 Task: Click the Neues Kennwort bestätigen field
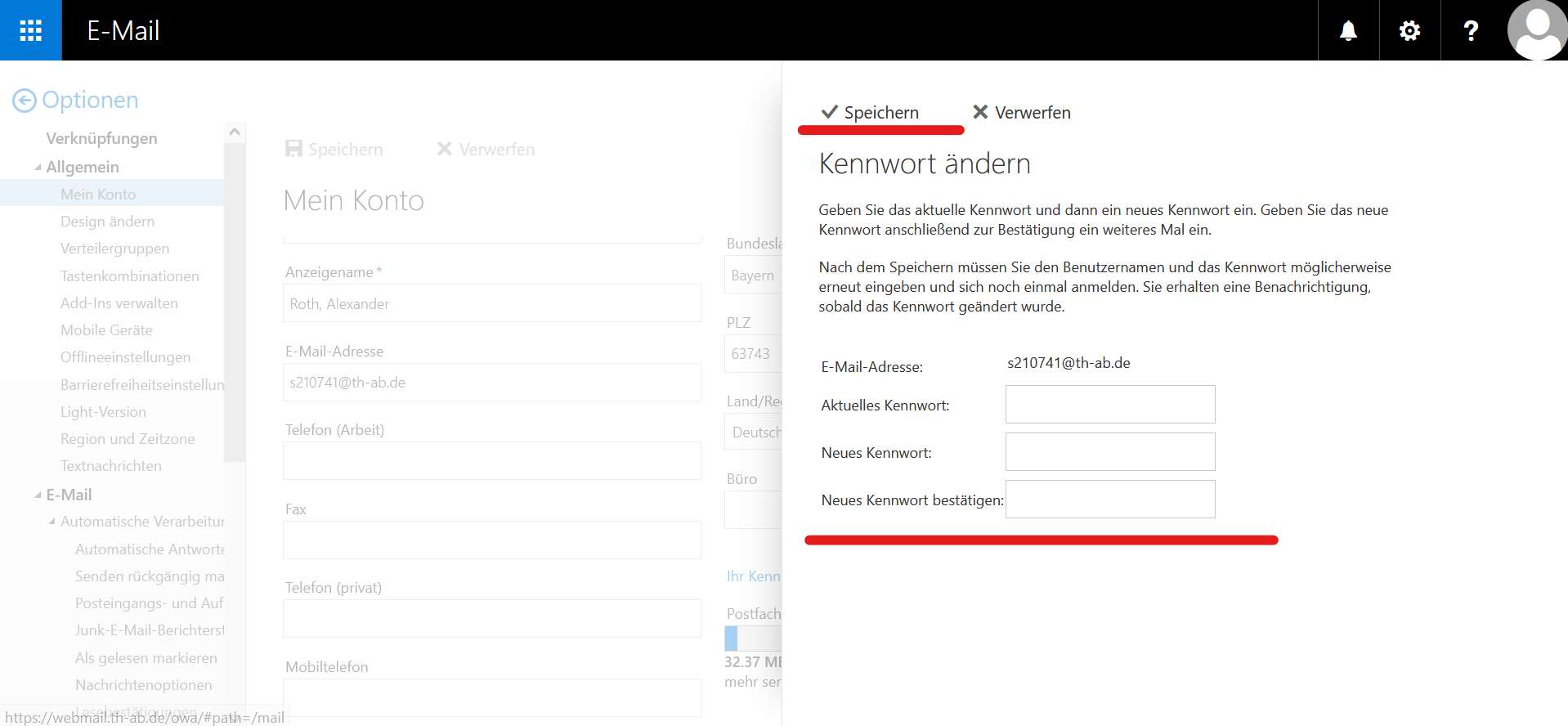pos(1110,499)
